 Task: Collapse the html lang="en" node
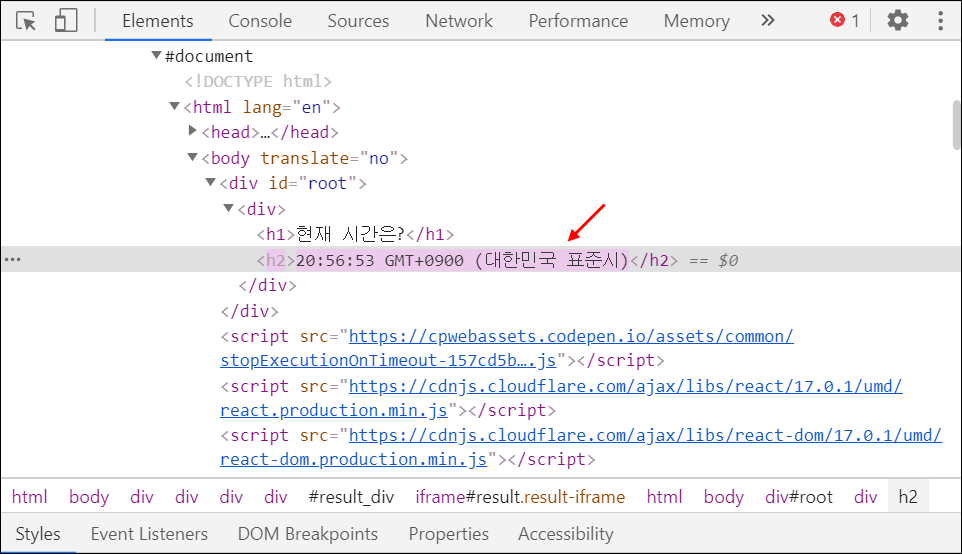[x=175, y=107]
